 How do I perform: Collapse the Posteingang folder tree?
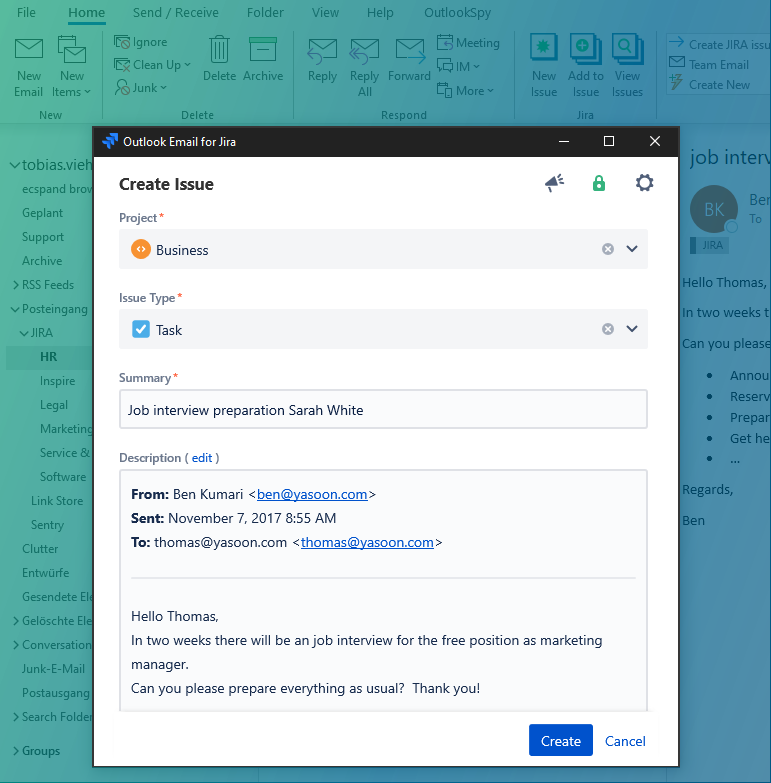(15, 309)
